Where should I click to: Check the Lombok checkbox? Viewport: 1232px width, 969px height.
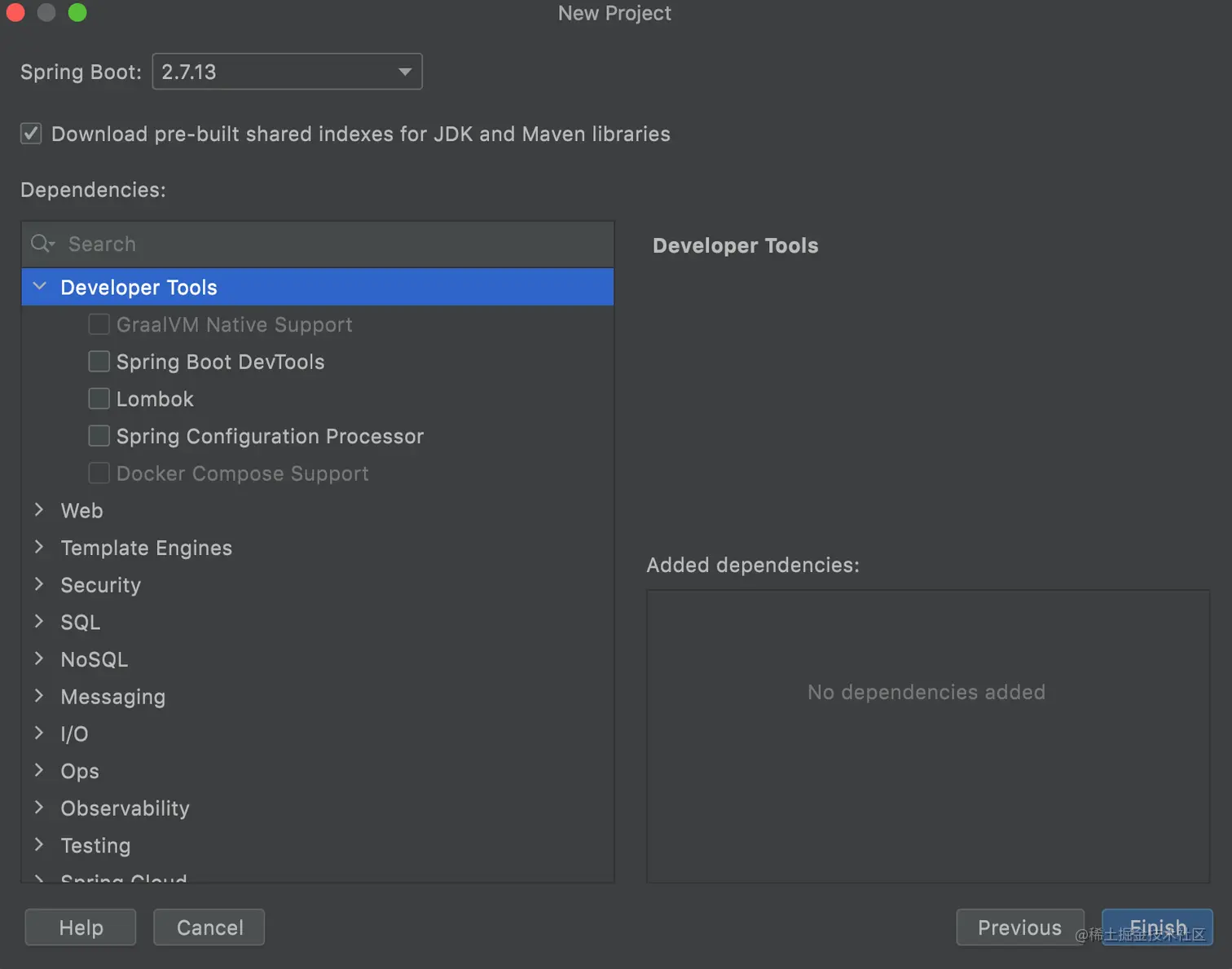click(99, 399)
